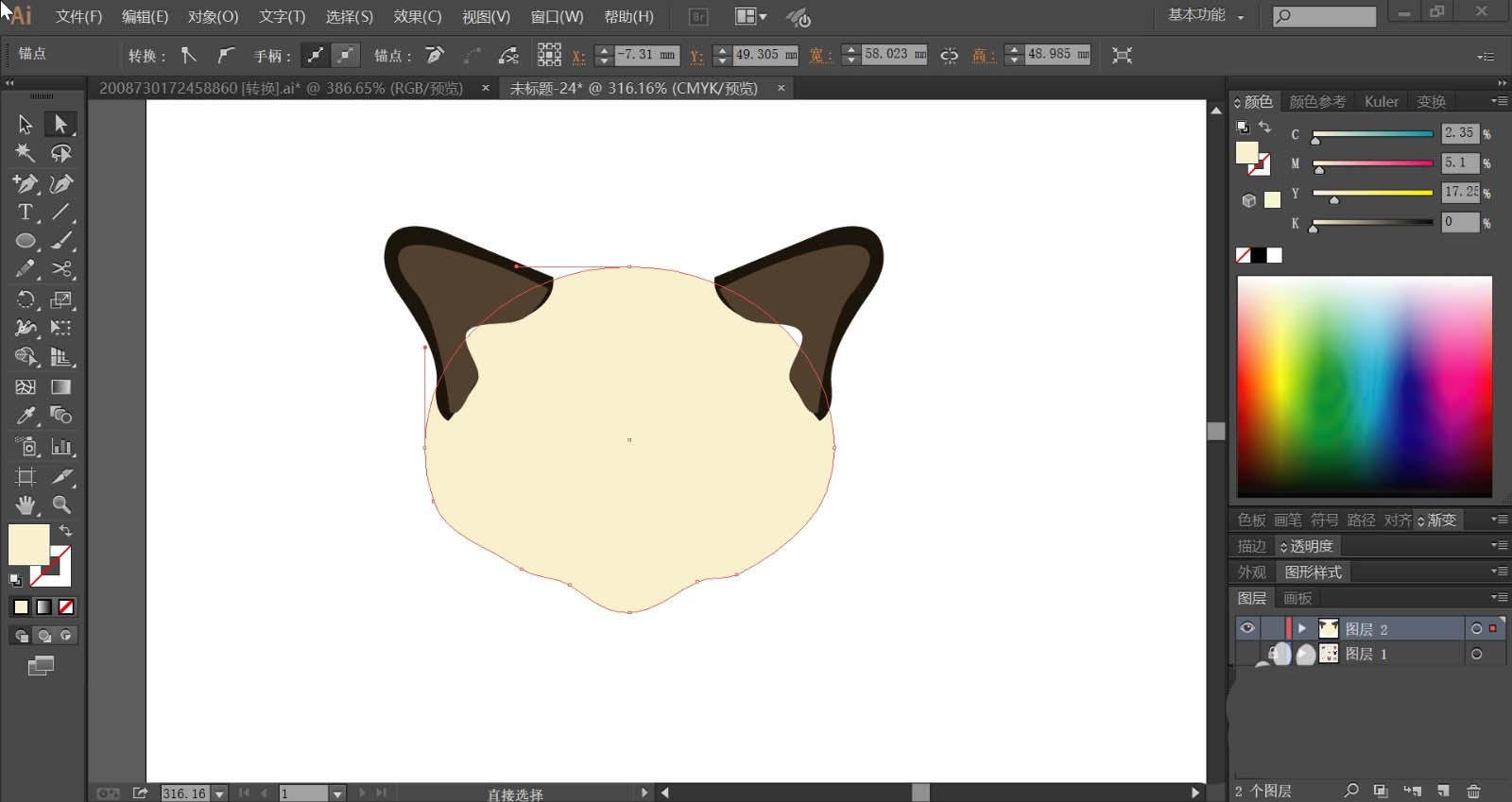Image resolution: width=1512 pixels, height=802 pixels.
Task: Select the Type tool
Action: [x=26, y=213]
